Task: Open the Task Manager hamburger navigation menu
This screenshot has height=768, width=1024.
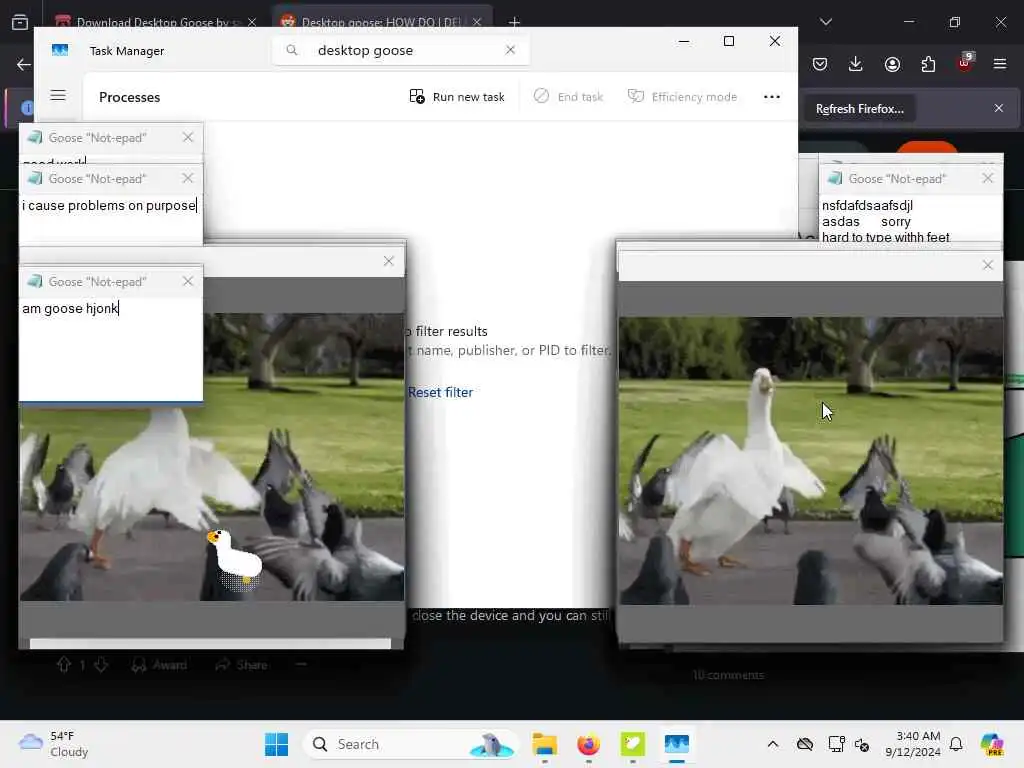Action: click(58, 95)
